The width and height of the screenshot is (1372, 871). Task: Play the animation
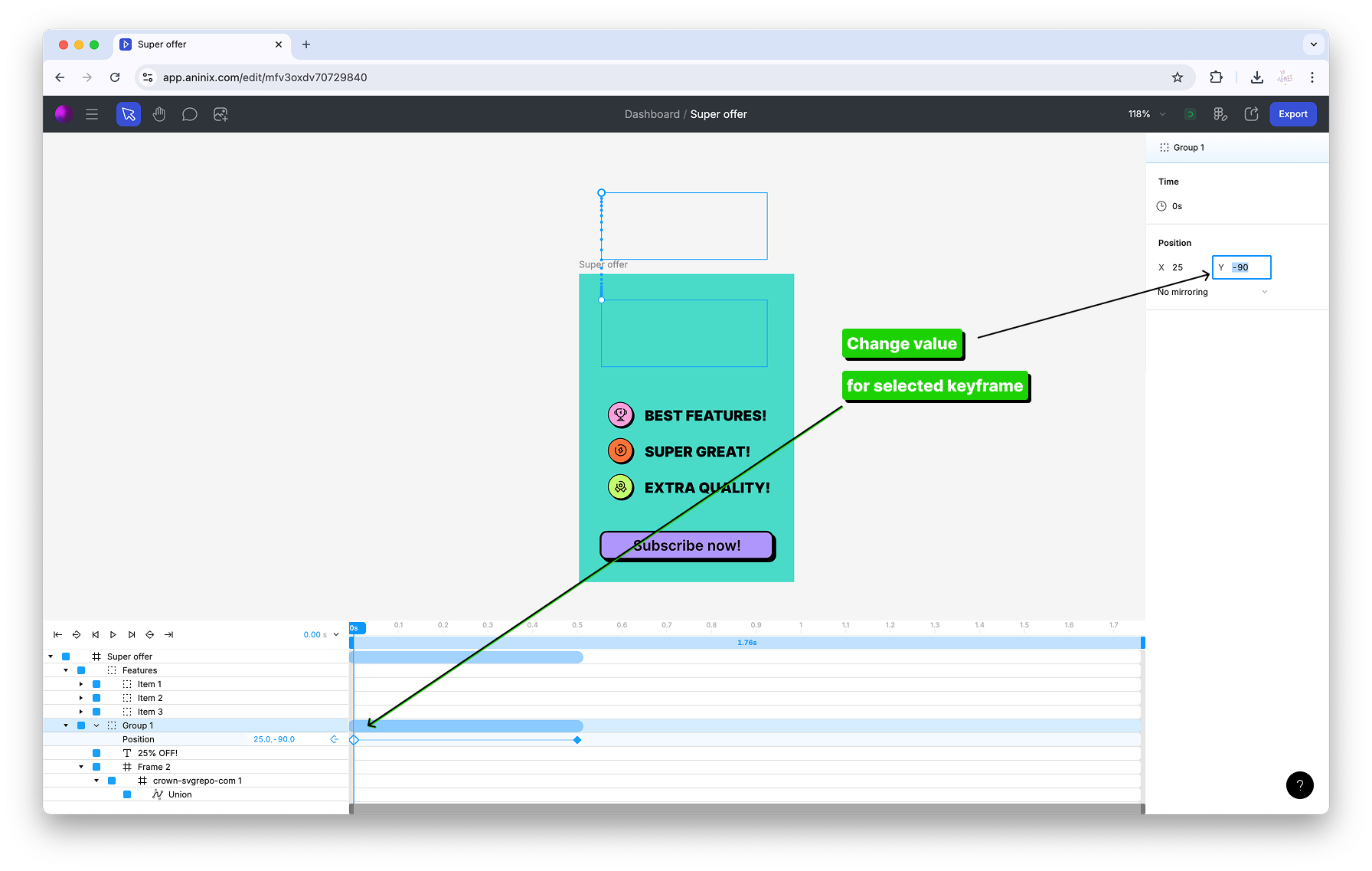point(113,634)
